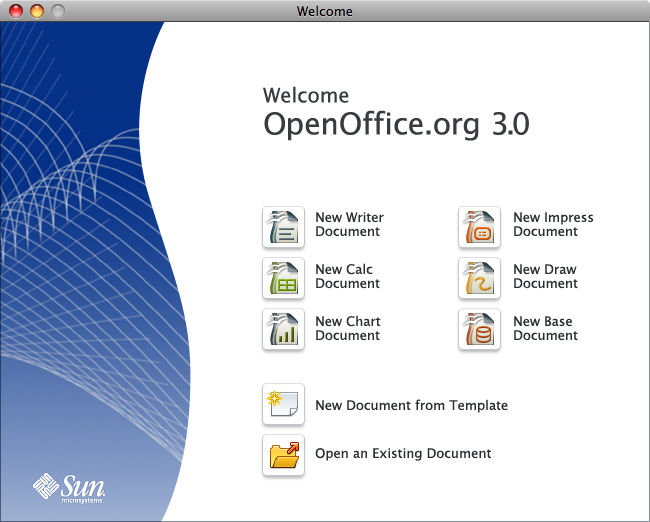Minimize the Welcome window with the yellow button
Image resolution: width=650 pixels, height=522 pixels.
click(37, 11)
